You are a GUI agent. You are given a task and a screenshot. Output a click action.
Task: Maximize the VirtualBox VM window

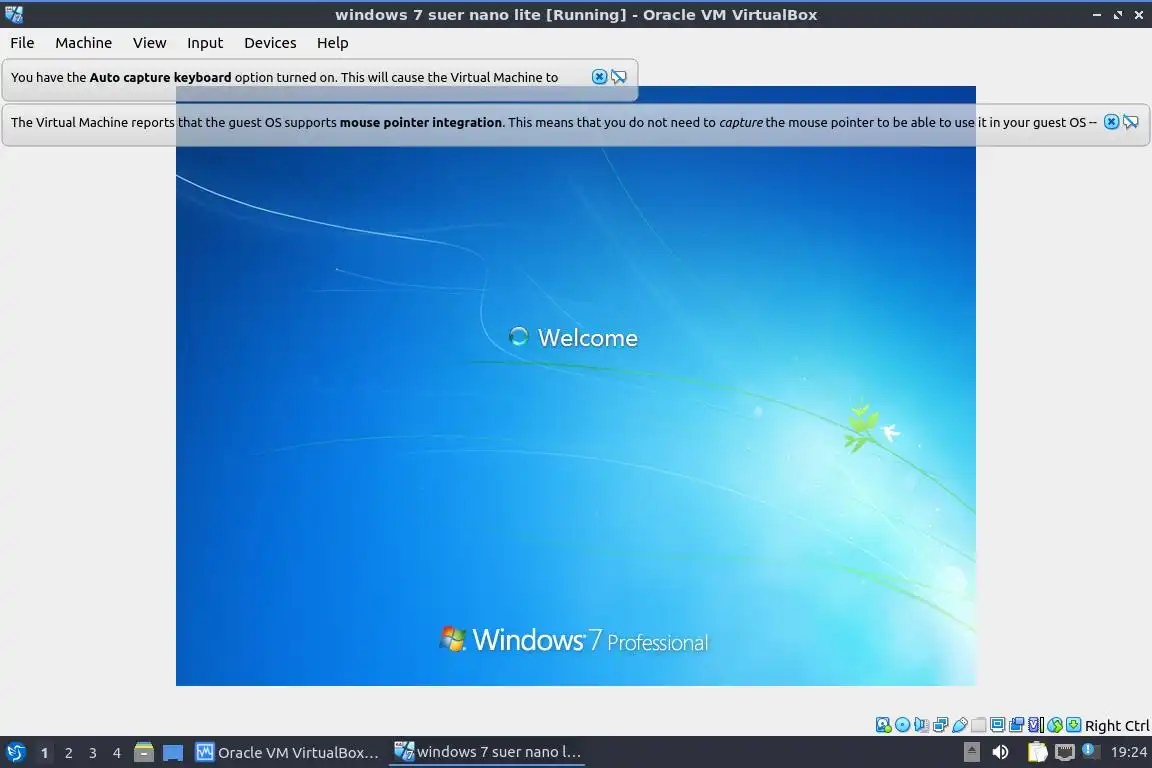[x=1118, y=15]
